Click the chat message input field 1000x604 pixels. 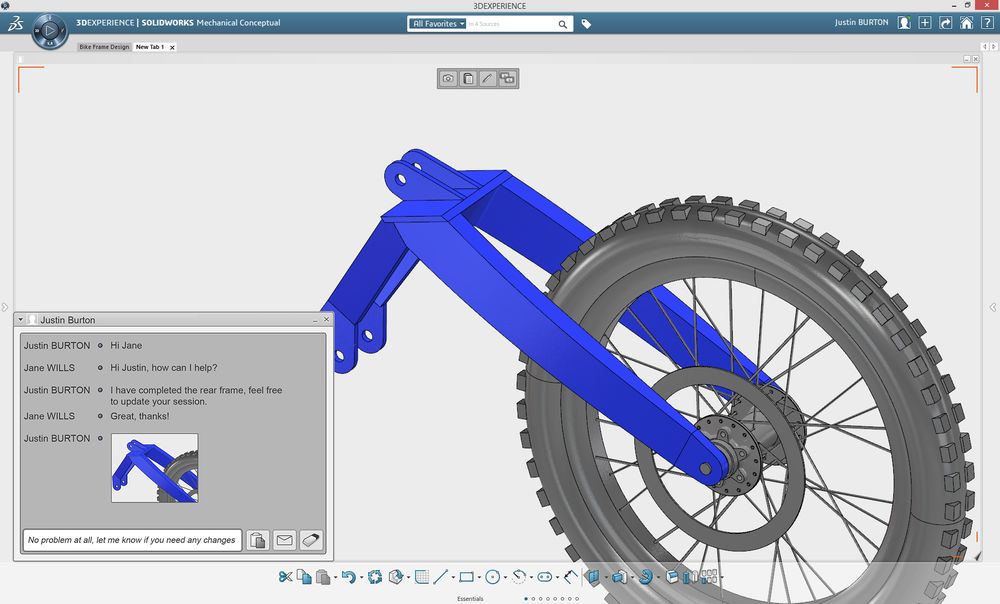(132, 540)
